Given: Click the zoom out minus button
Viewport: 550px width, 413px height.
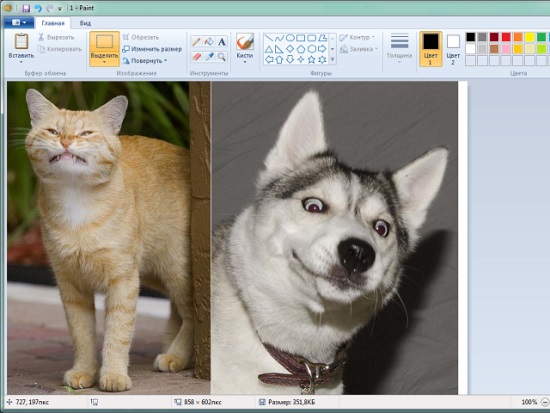Looking at the screenshot, I should click(545, 402).
